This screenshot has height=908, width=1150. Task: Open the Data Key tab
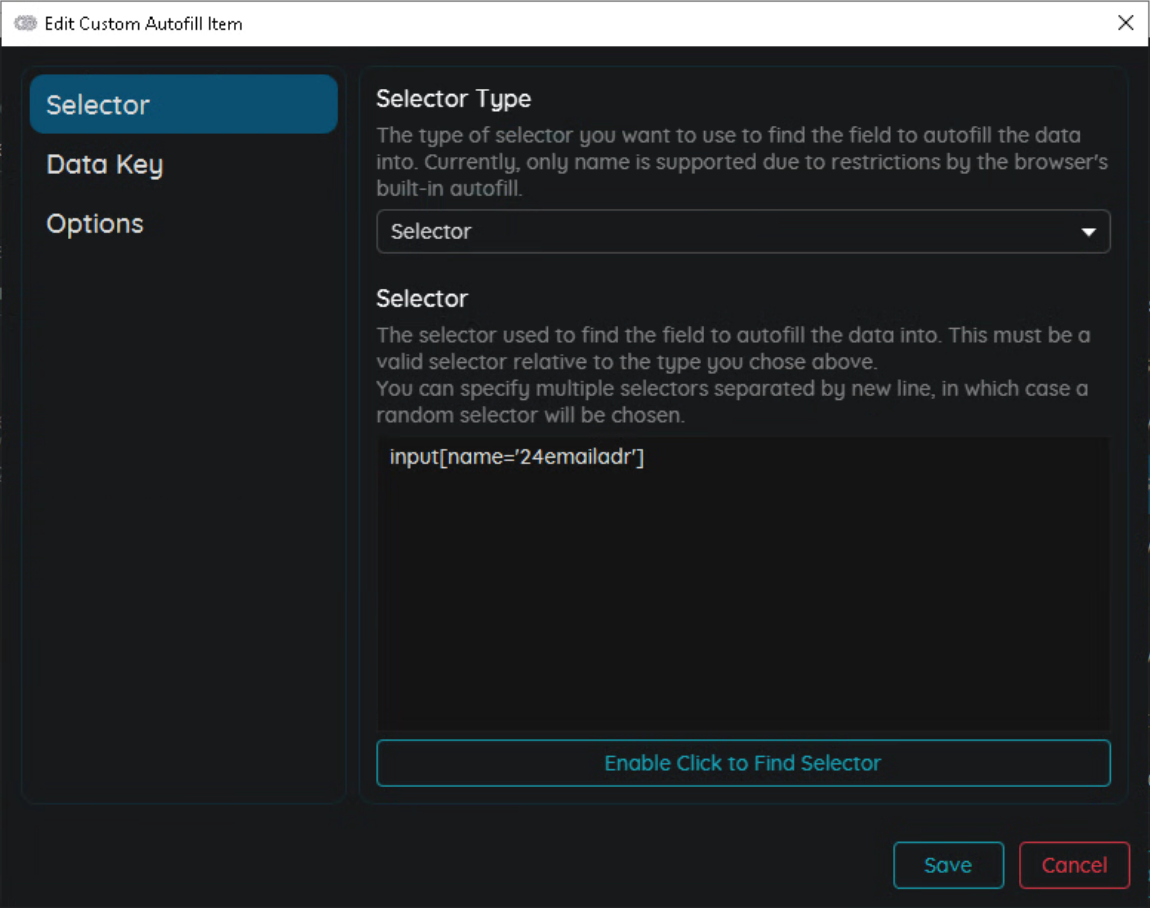coord(105,165)
